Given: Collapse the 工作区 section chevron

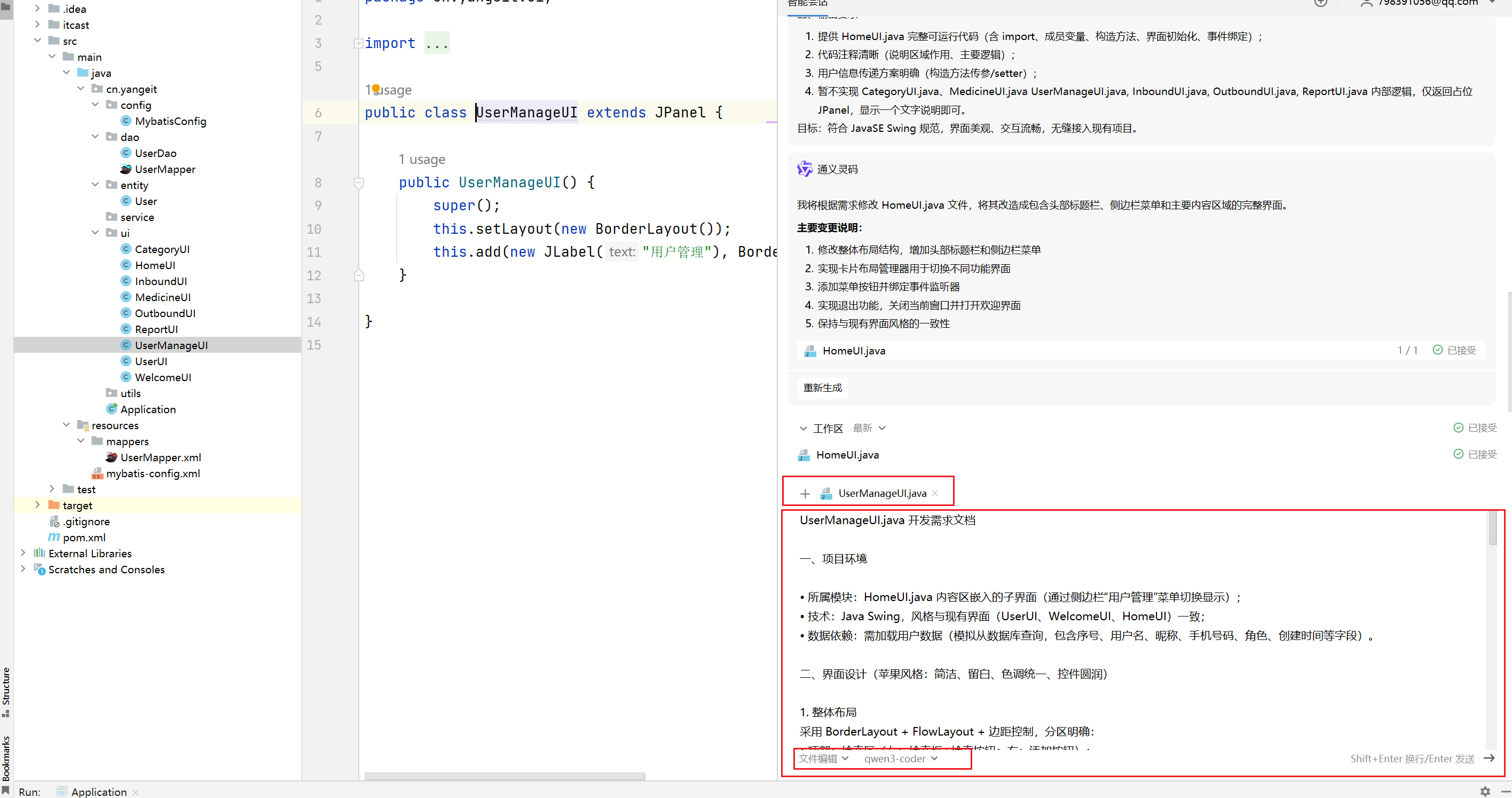Looking at the screenshot, I should 803,428.
